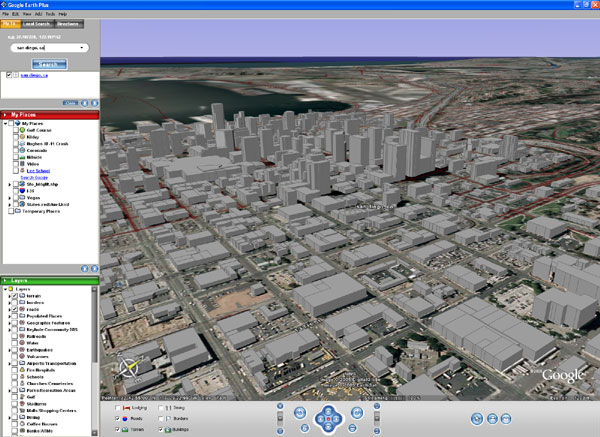Switch to the Directions tab

point(67,23)
